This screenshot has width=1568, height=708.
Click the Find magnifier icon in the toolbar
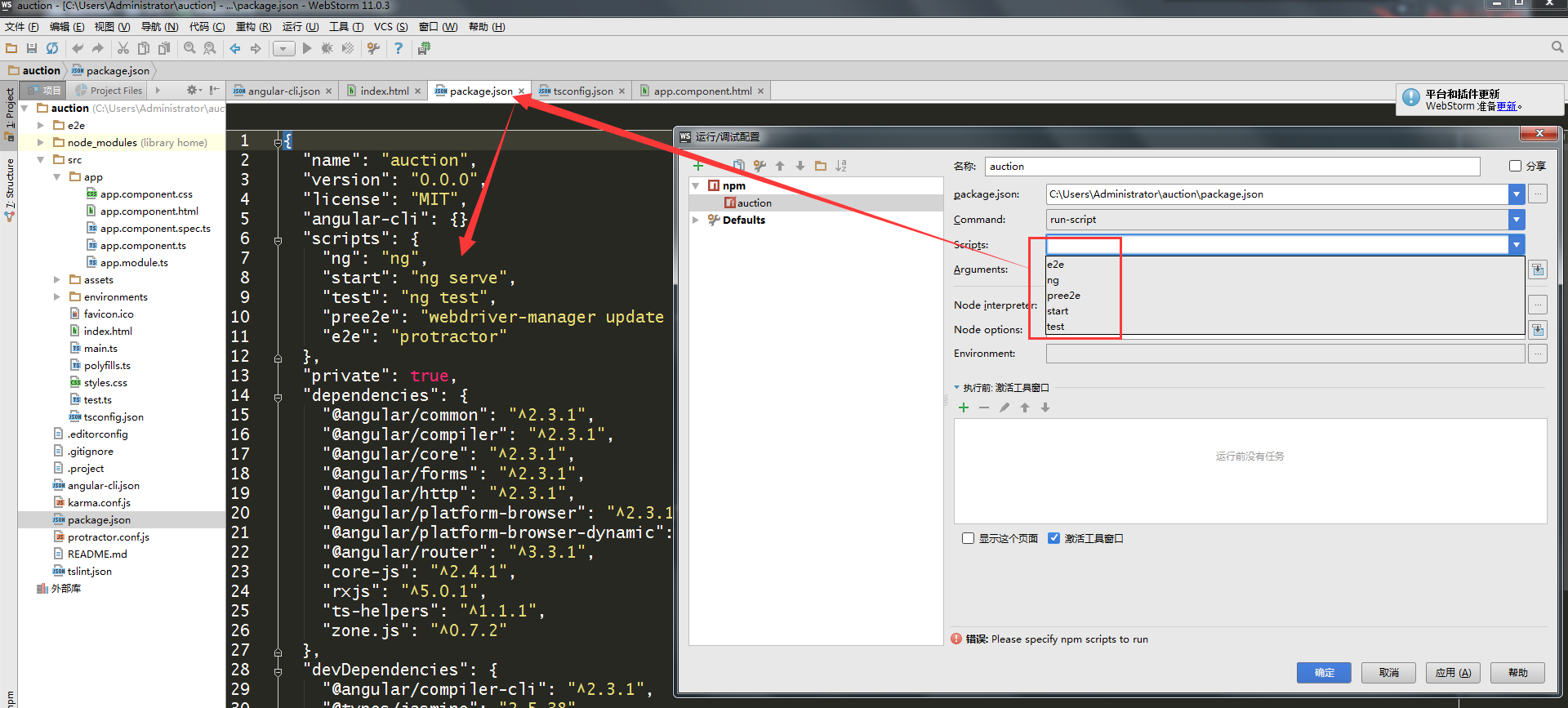coord(189,48)
